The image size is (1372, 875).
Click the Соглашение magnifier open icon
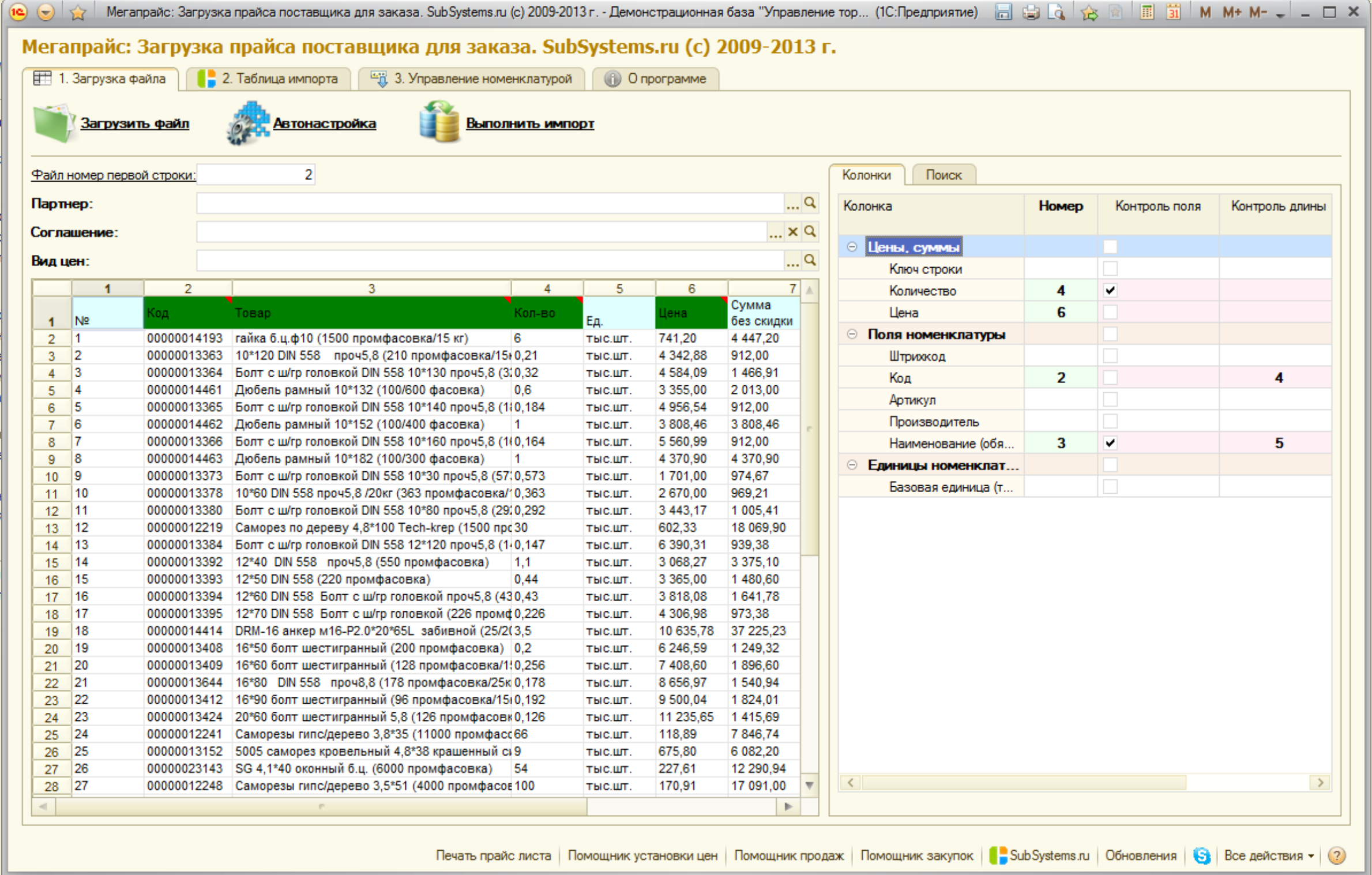(x=810, y=232)
